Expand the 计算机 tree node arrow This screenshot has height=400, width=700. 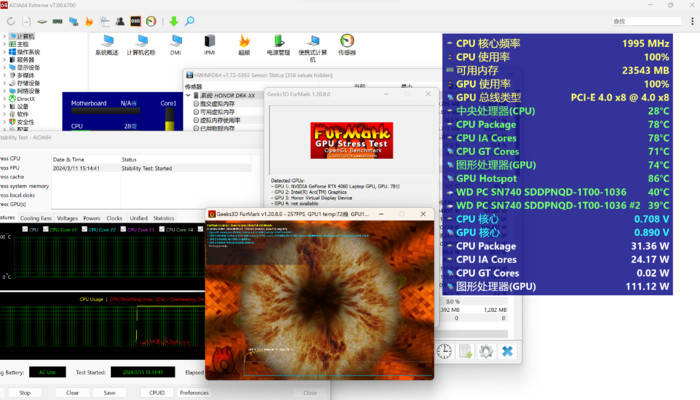(x=4, y=36)
